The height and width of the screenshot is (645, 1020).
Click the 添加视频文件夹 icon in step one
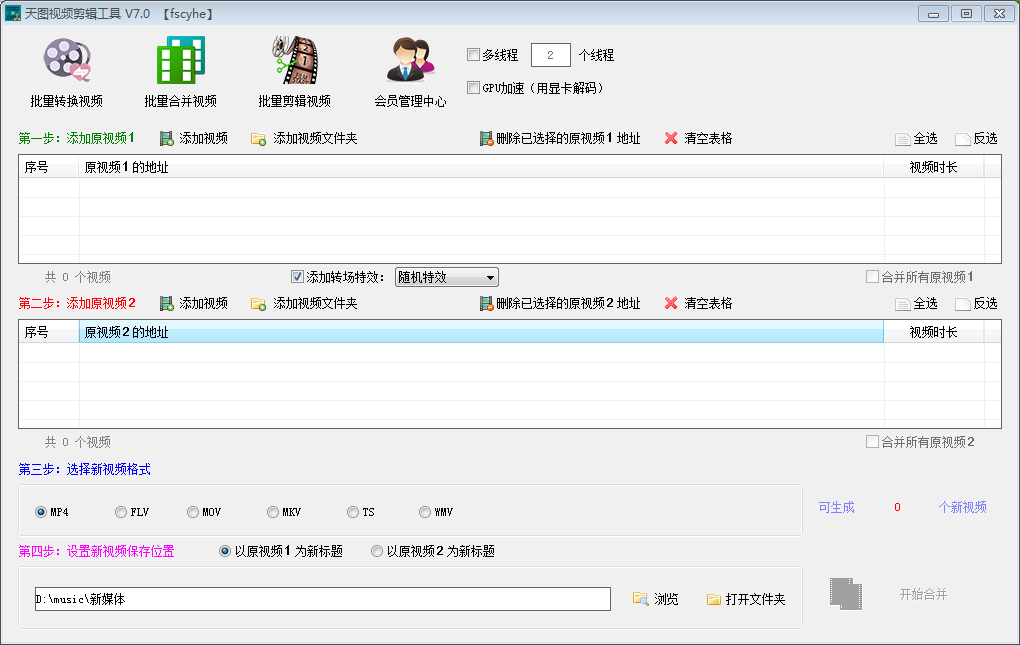pos(258,138)
